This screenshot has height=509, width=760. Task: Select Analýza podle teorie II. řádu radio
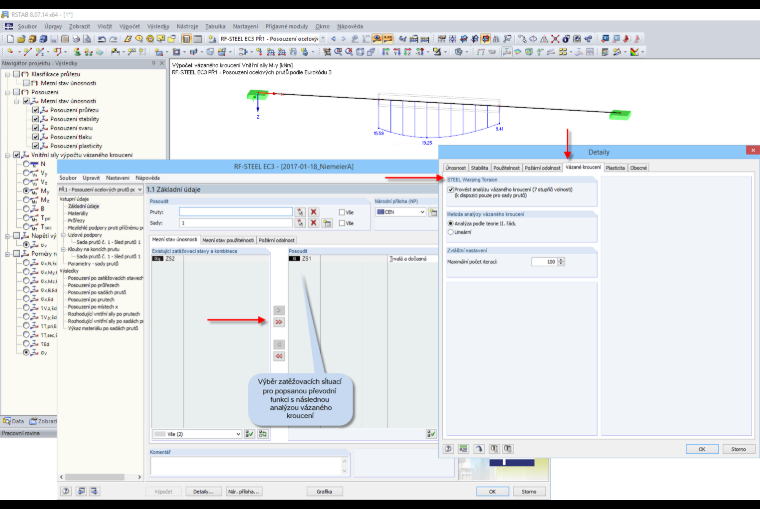[451, 223]
